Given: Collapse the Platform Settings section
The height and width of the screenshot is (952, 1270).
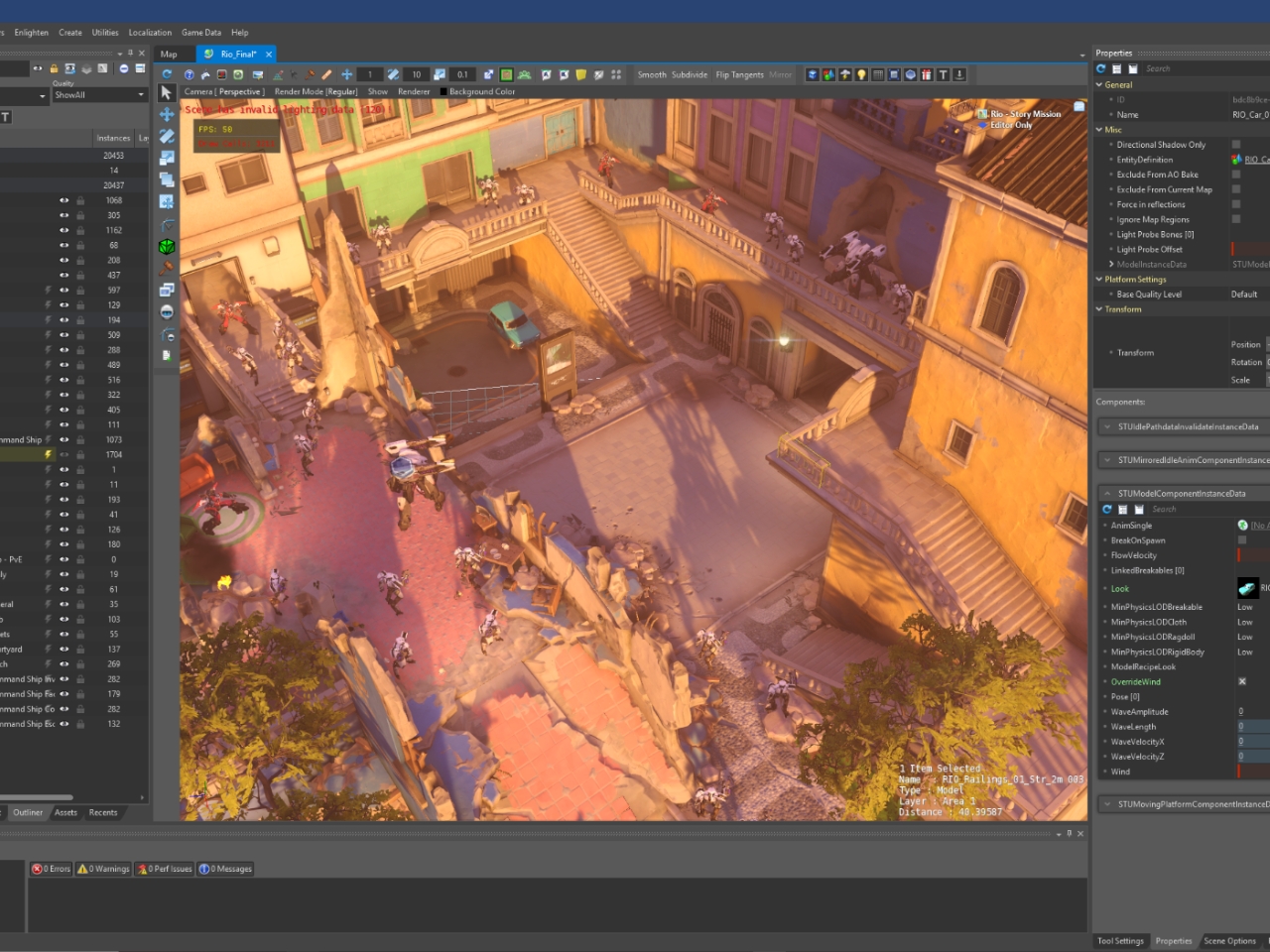Looking at the screenshot, I should click(x=1099, y=280).
